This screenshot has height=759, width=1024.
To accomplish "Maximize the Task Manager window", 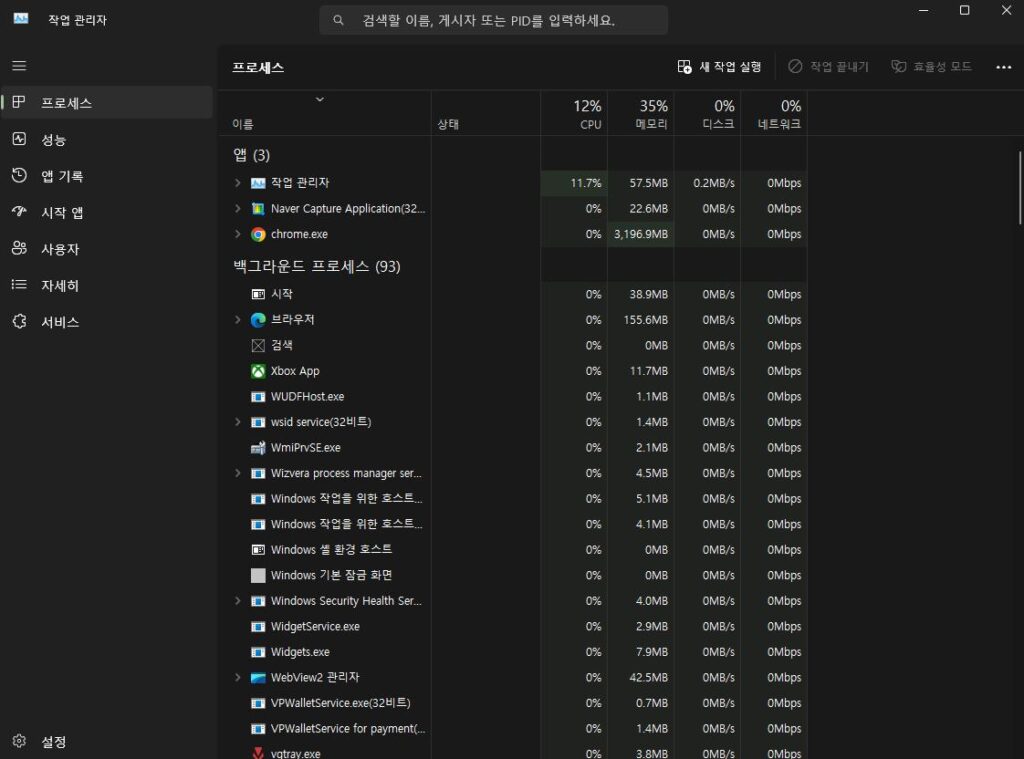I will [x=965, y=10].
